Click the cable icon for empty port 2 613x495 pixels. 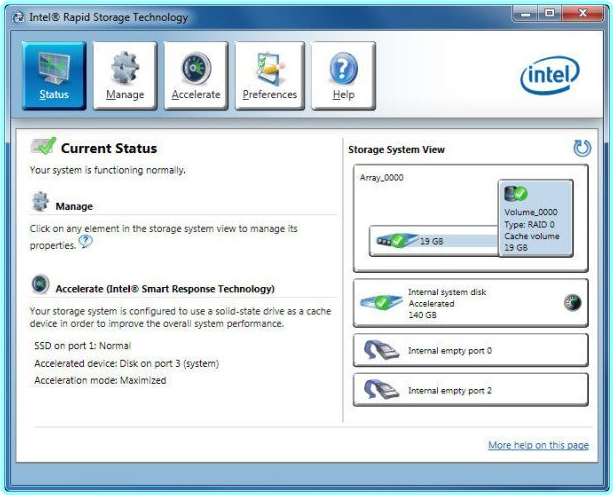tap(381, 389)
